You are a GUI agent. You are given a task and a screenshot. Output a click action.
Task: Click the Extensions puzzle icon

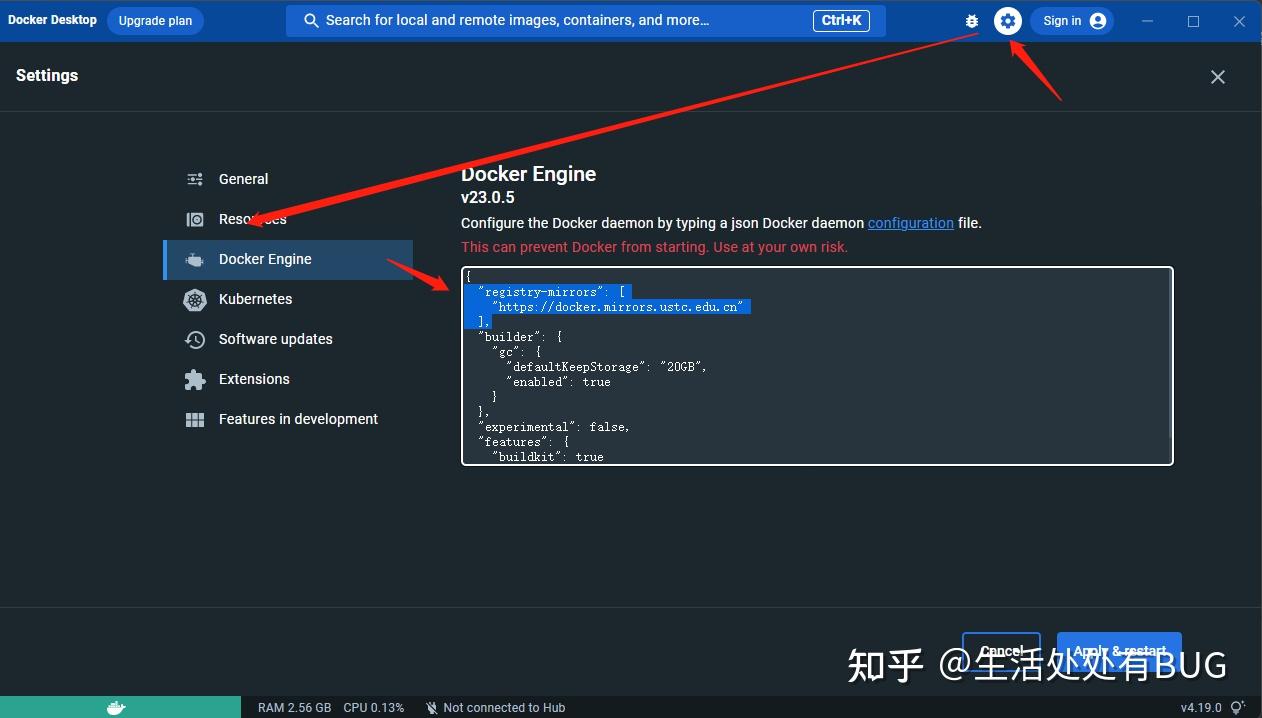(195, 379)
